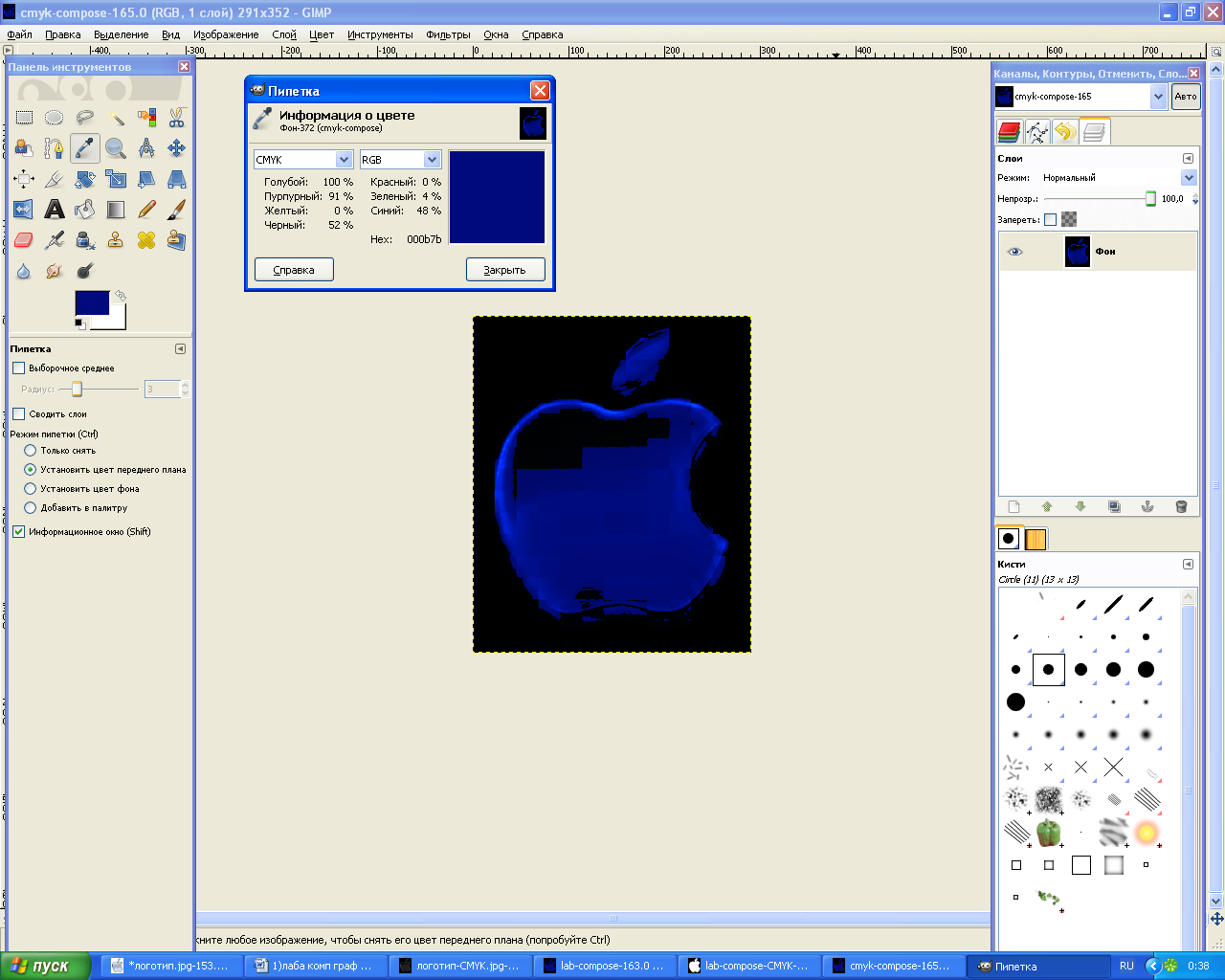Select the green pepper brush
This screenshot has width=1225, height=980.
click(1049, 833)
